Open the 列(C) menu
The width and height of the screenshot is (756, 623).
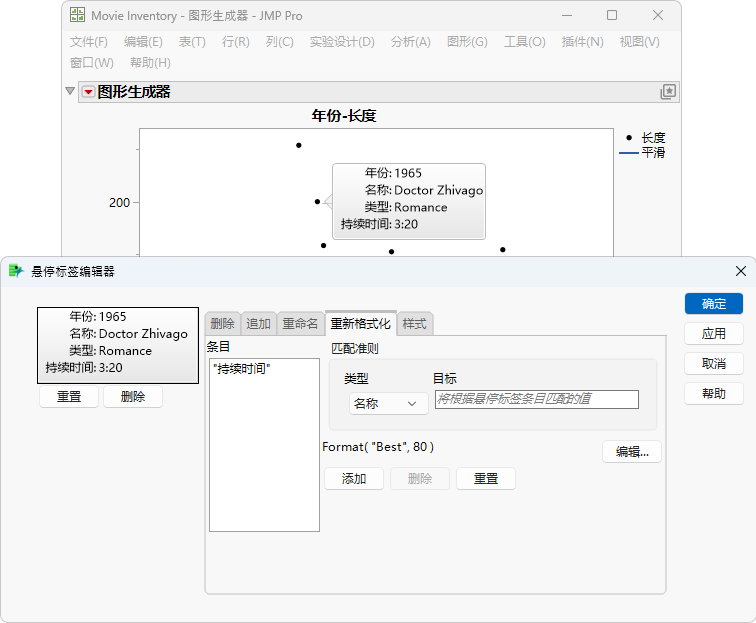280,42
